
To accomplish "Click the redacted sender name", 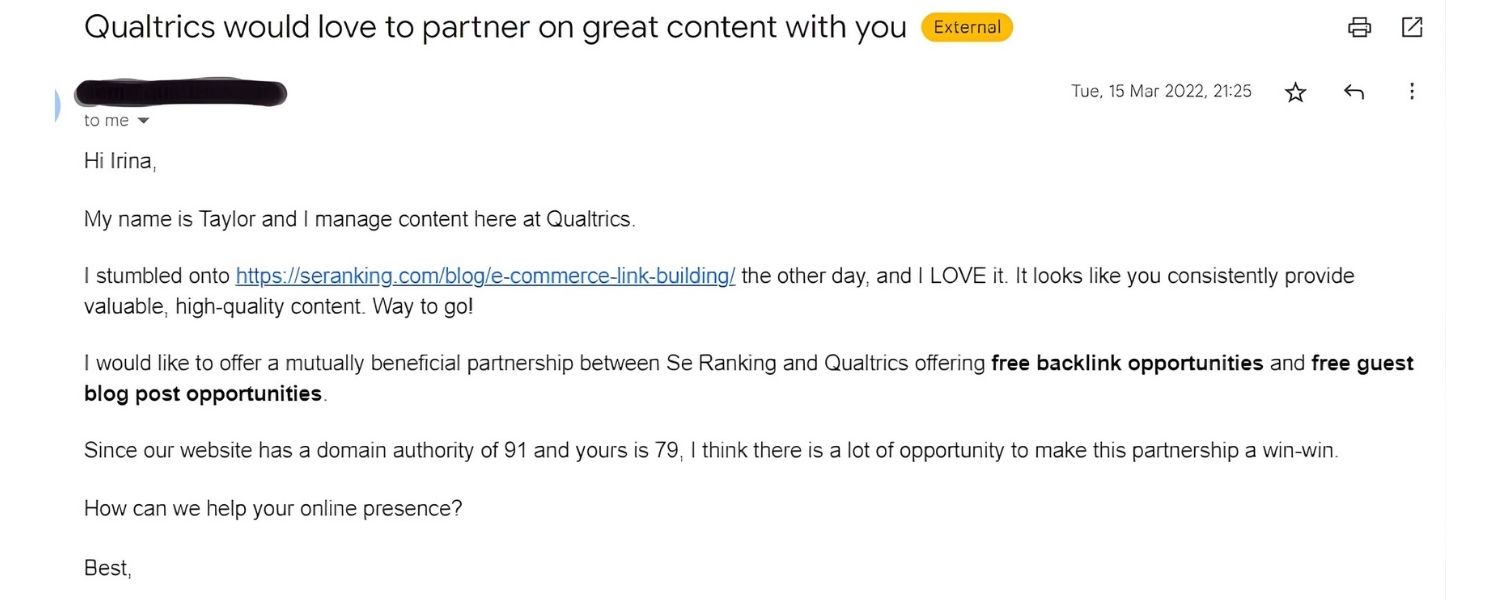I will point(180,93).
